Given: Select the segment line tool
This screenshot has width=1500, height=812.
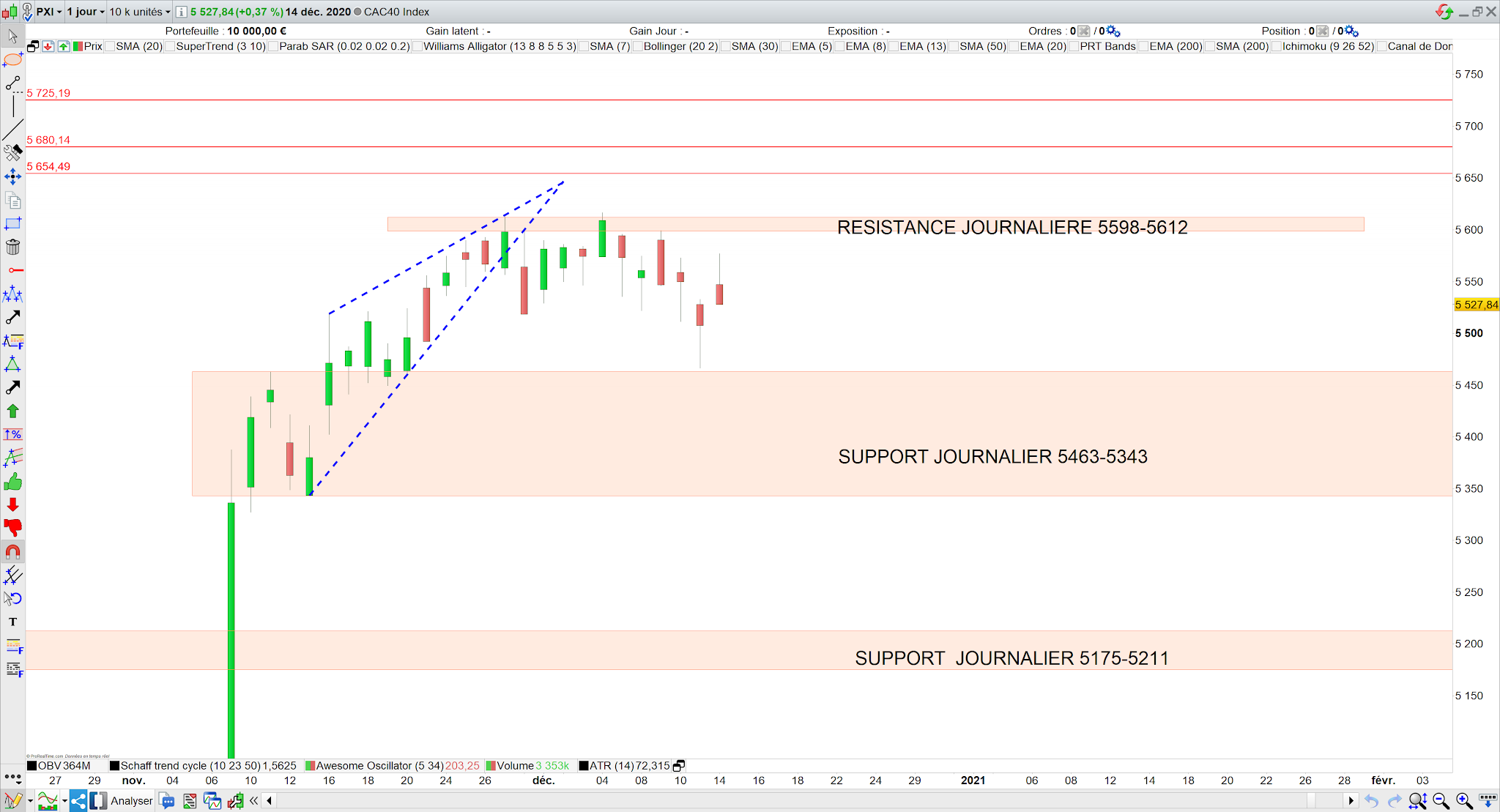Looking at the screenshot, I should tap(12, 83).
